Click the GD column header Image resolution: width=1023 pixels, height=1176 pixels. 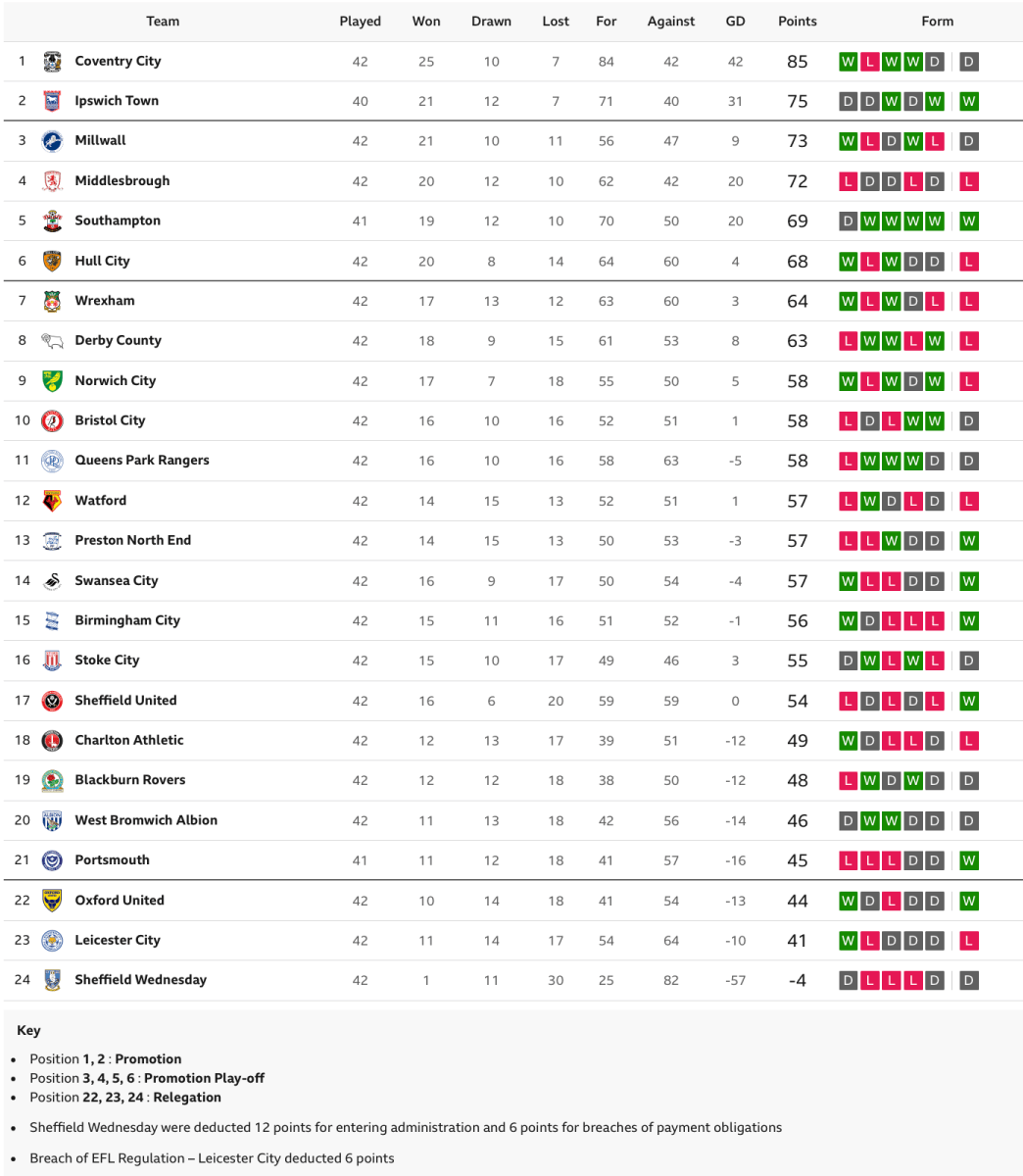tap(735, 21)
